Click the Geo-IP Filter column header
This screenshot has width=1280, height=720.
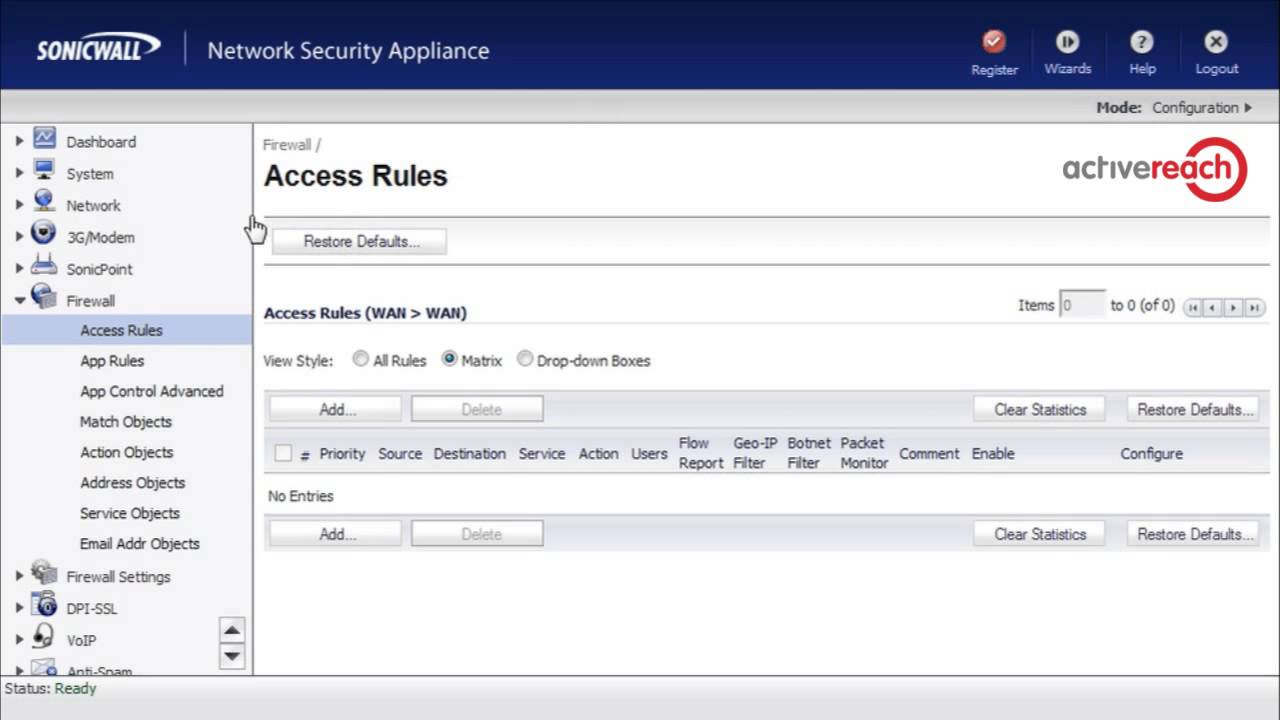pos(755,453)
